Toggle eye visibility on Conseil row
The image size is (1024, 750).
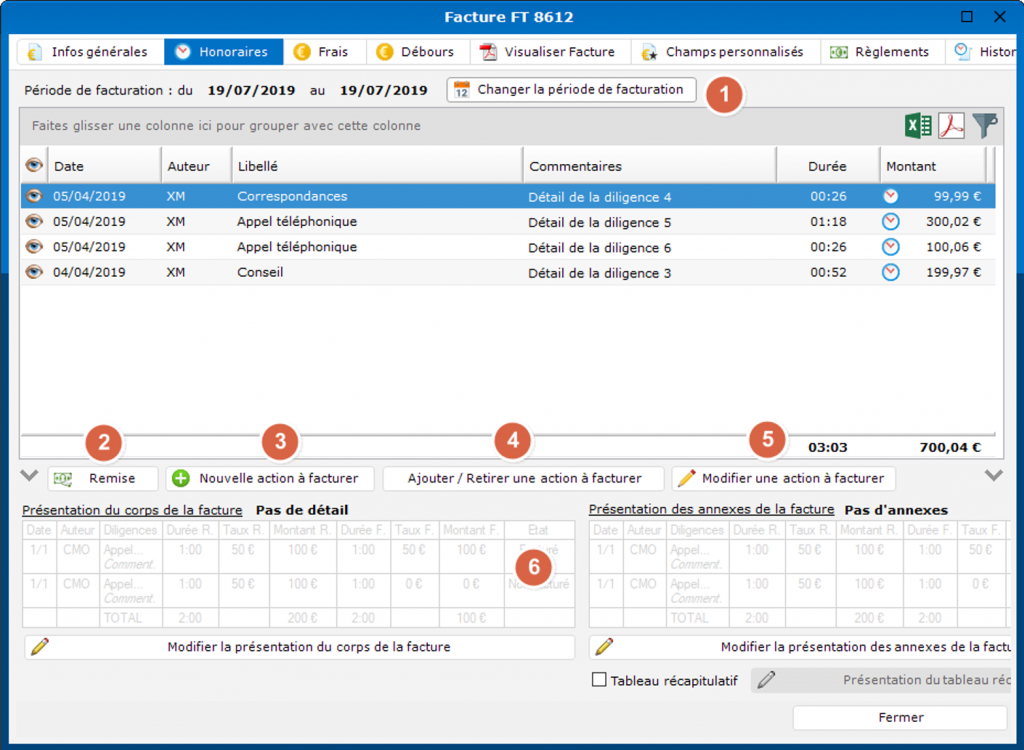34,272
